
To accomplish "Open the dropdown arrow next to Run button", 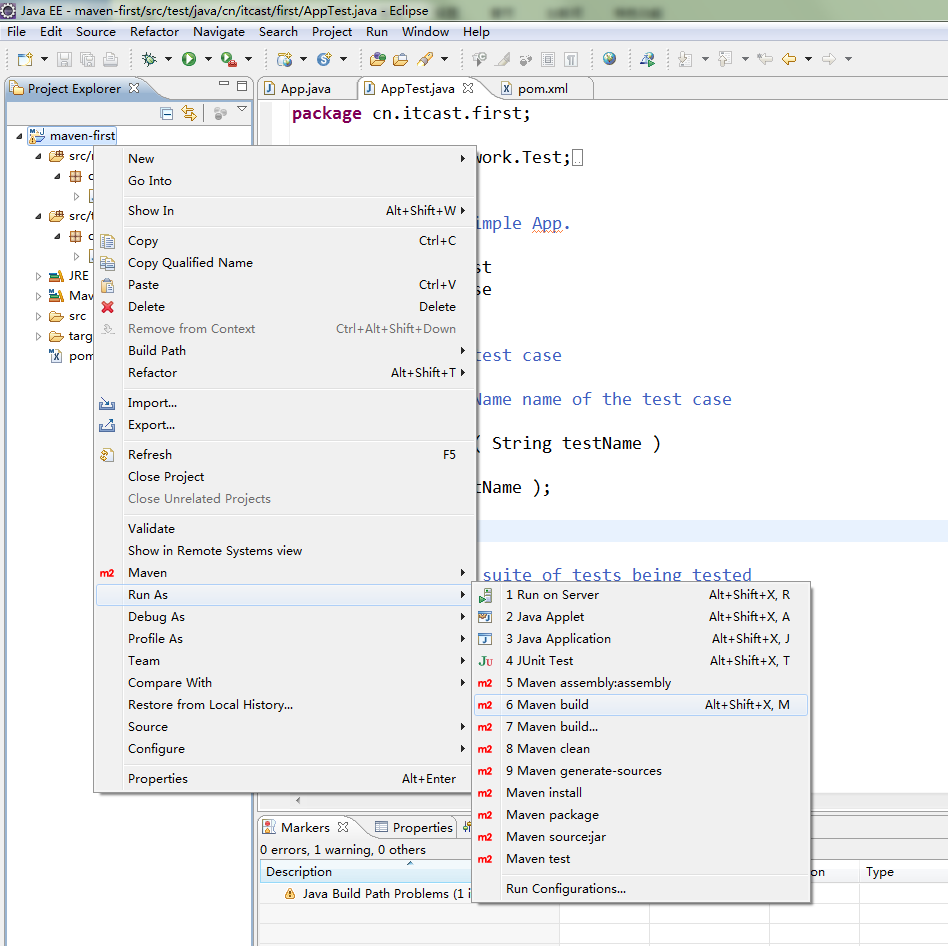I will pos(207,59).
